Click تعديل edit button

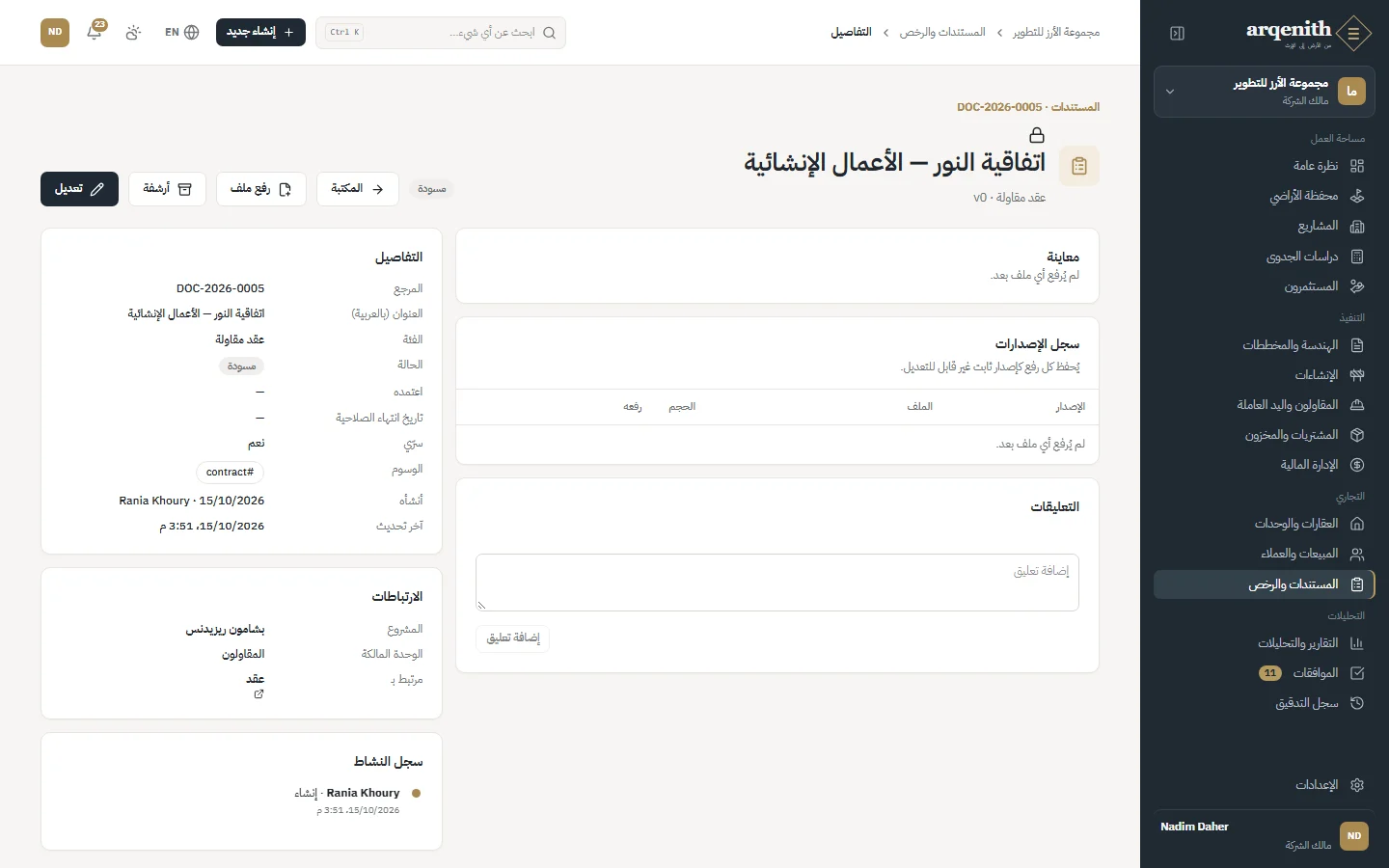[x=79, y=189]
